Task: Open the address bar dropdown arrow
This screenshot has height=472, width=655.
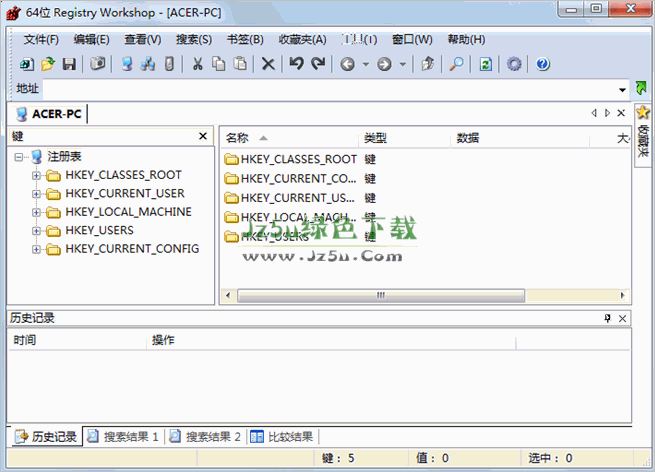Action: [x=622, y=89]
